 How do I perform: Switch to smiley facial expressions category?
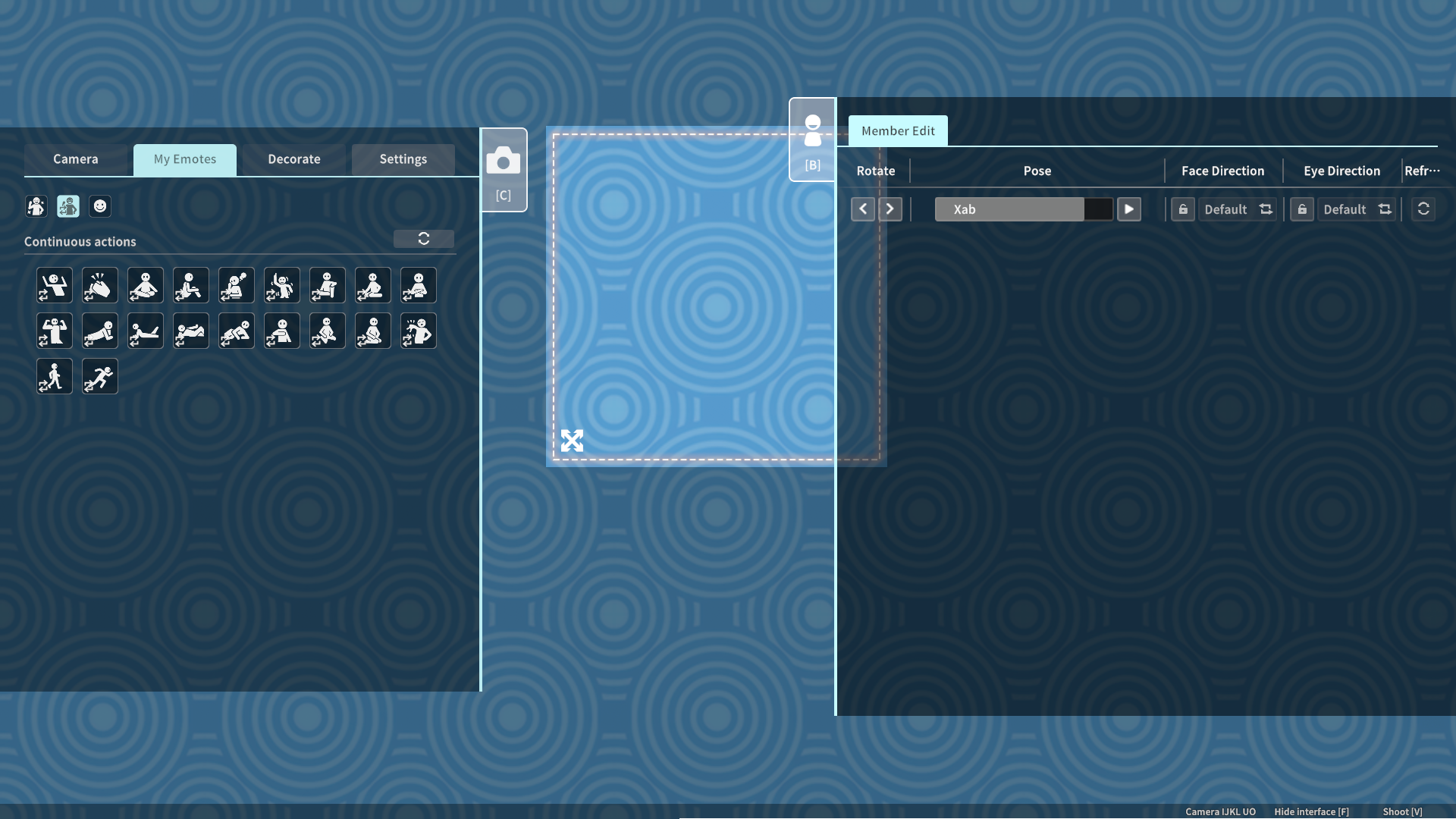100,206
